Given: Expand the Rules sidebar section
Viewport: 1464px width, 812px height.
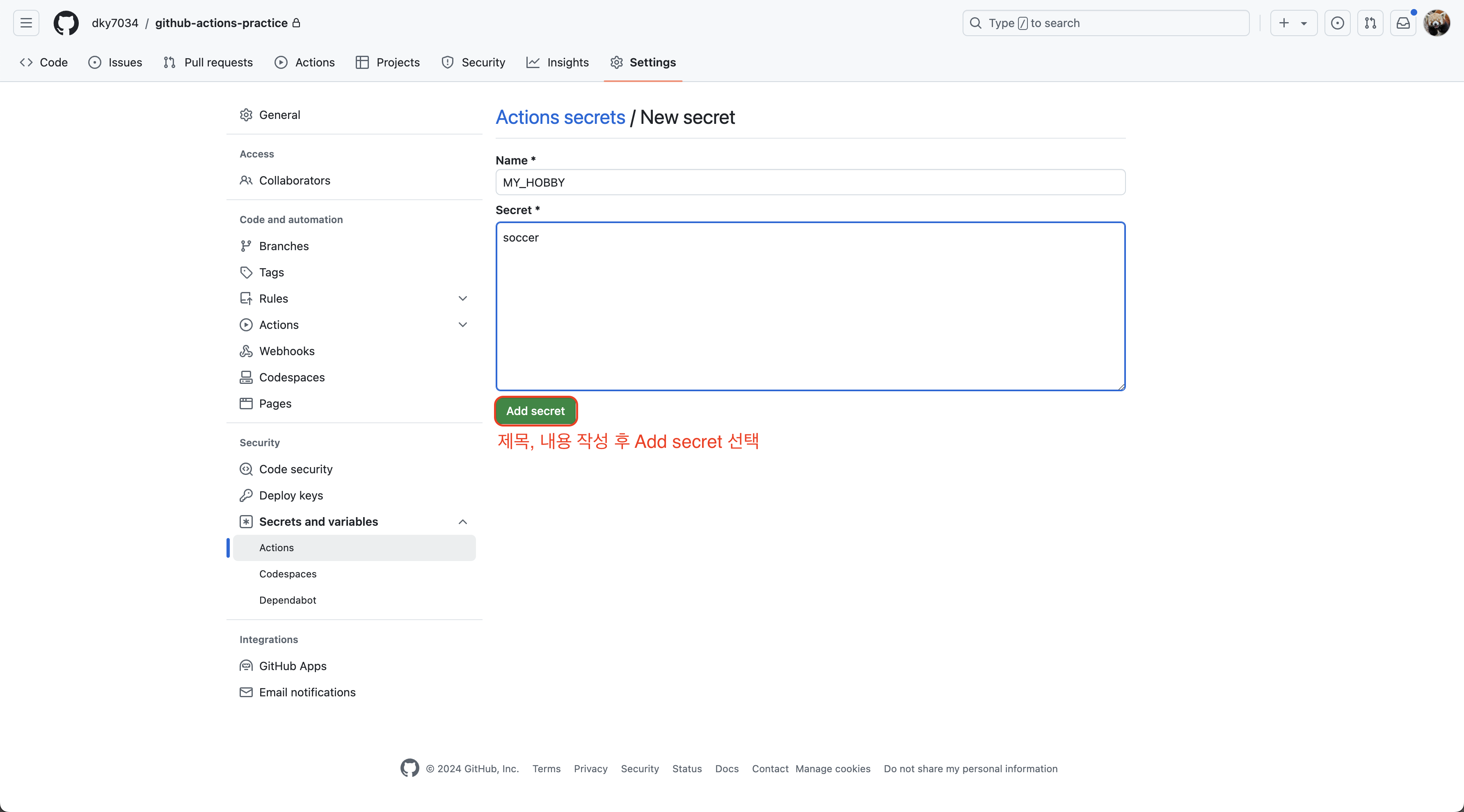Looking at the screenshot, I should point(462,298).
